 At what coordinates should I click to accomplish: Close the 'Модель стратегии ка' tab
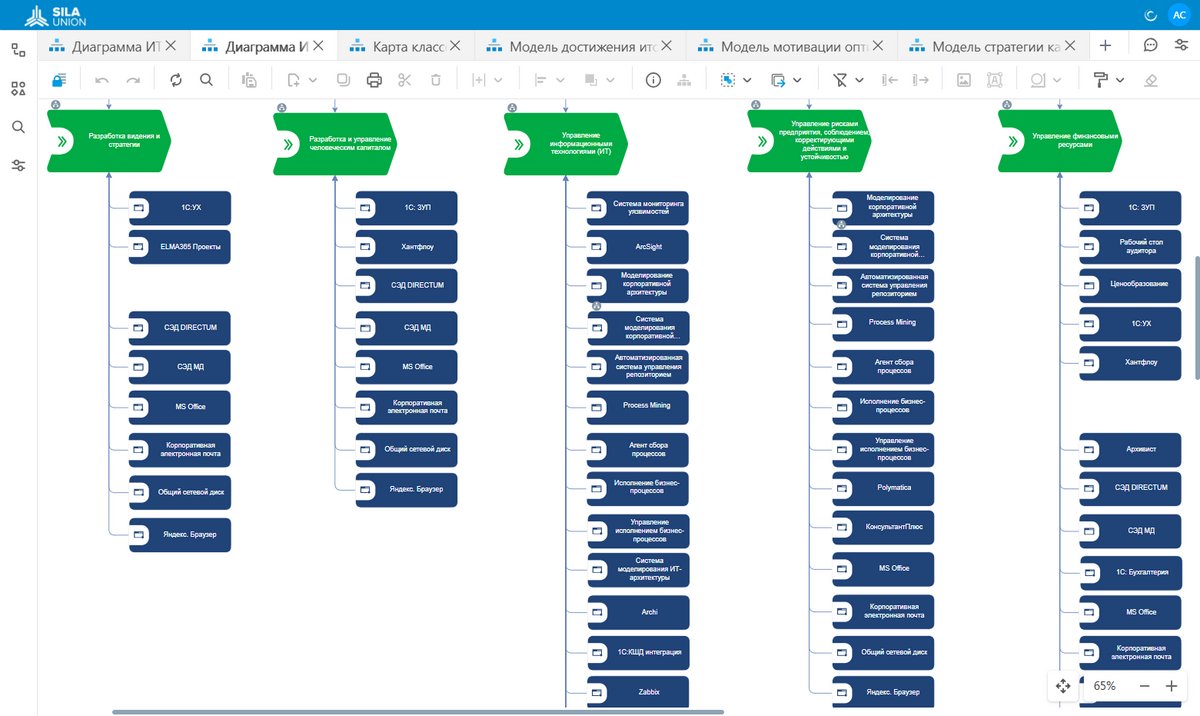(1071, 46)
